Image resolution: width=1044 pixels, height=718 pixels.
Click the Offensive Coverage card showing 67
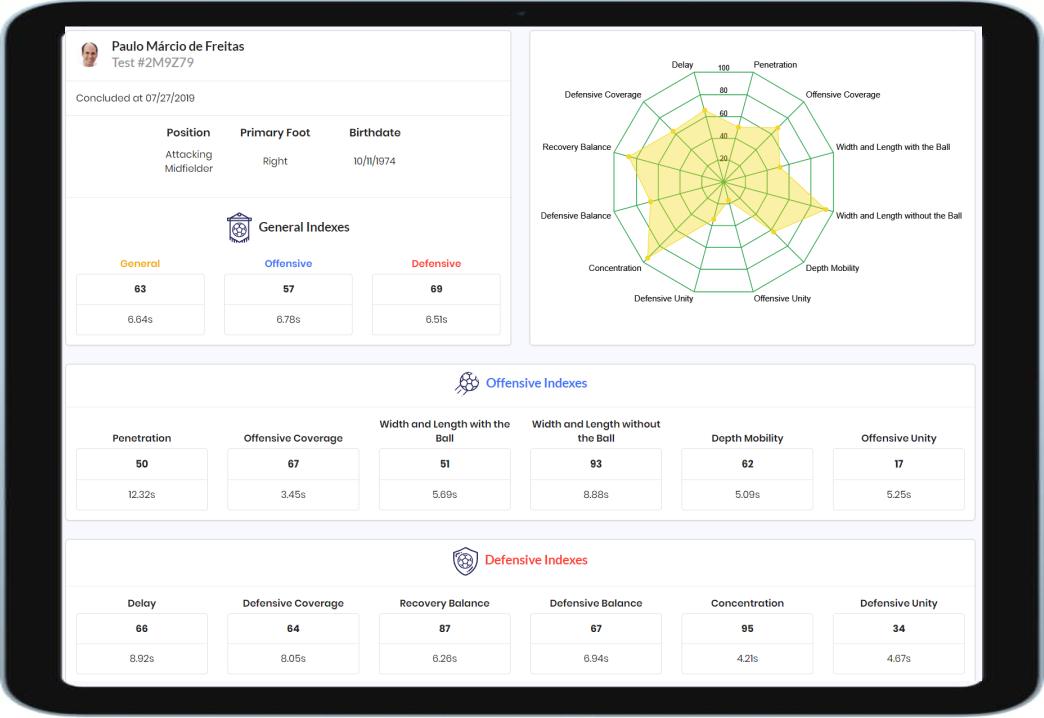[293, 479]
